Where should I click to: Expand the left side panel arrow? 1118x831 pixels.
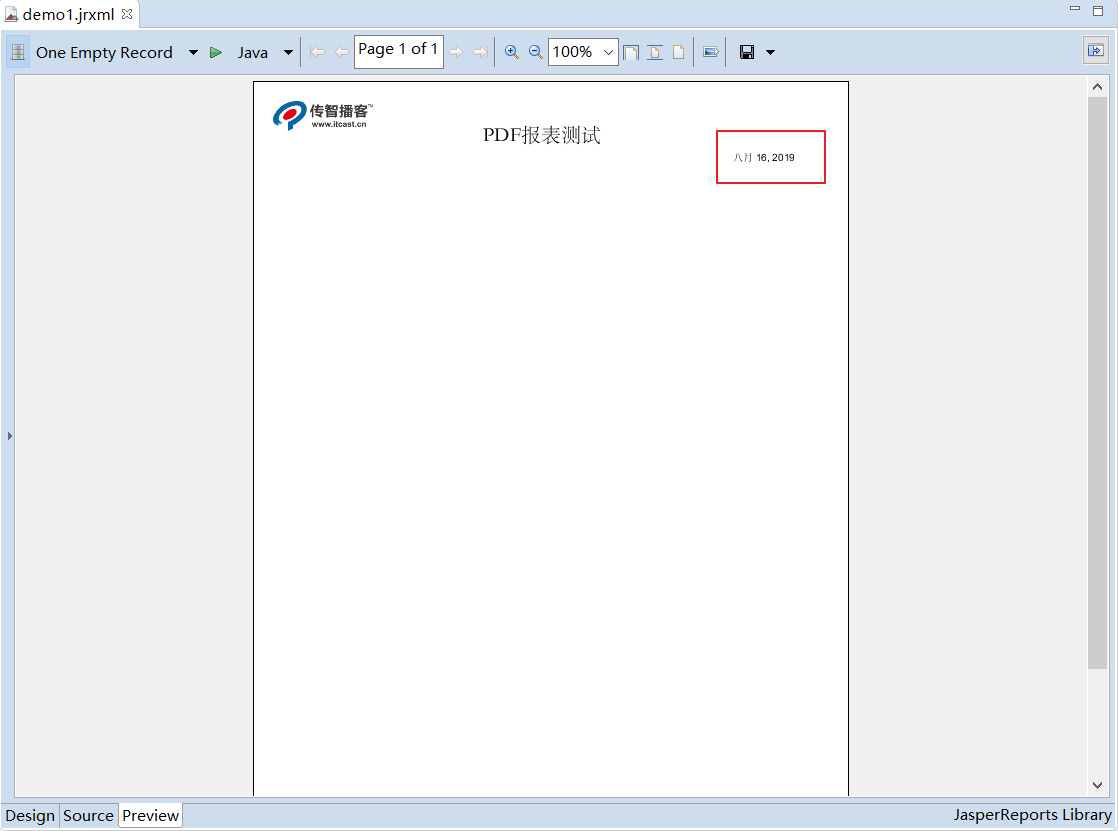click(10, 436)
